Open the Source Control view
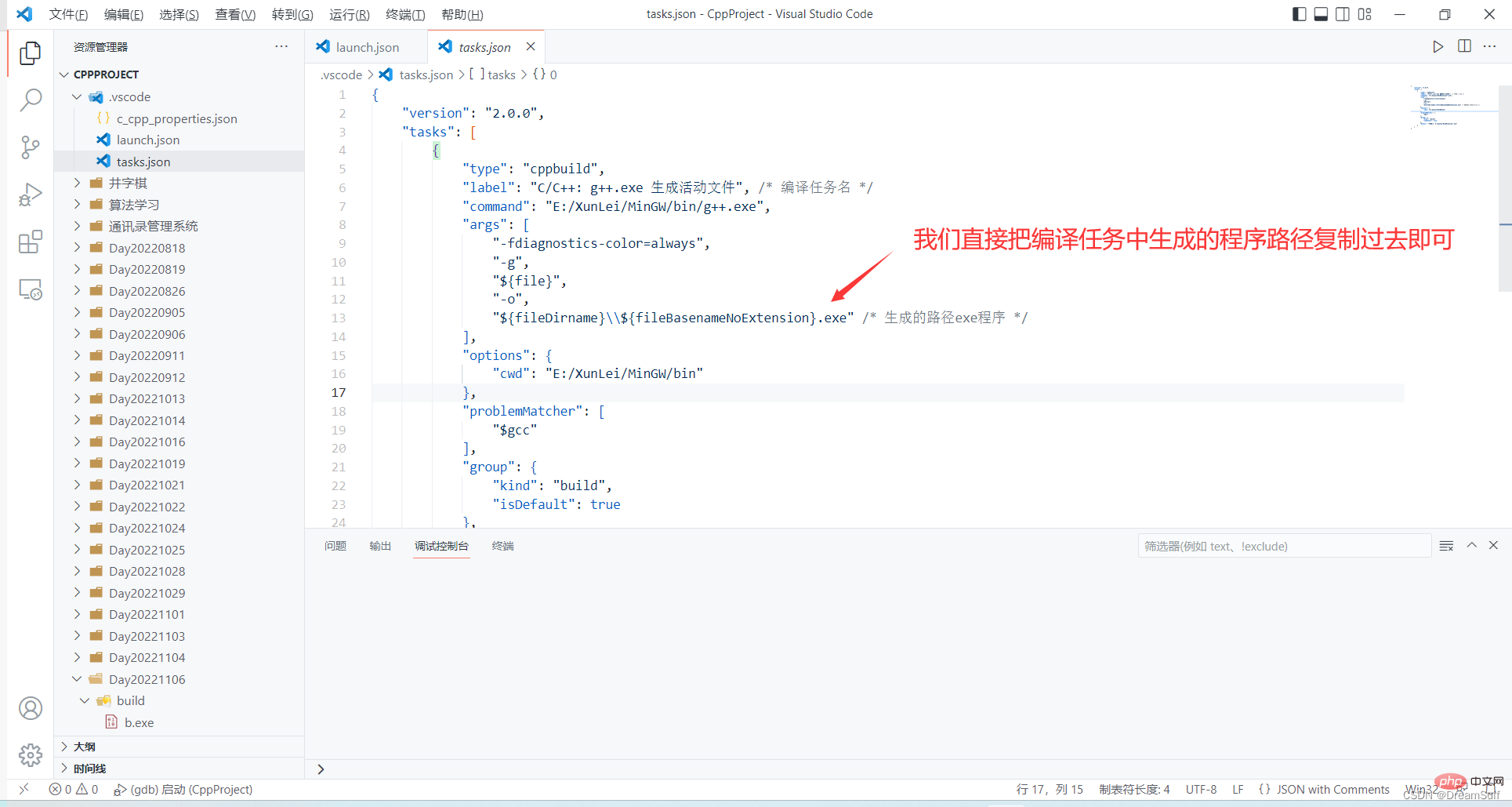Image resolution: width=1512 pixels, height=807 pixels. pyautogui.click(x=30, y=147)
